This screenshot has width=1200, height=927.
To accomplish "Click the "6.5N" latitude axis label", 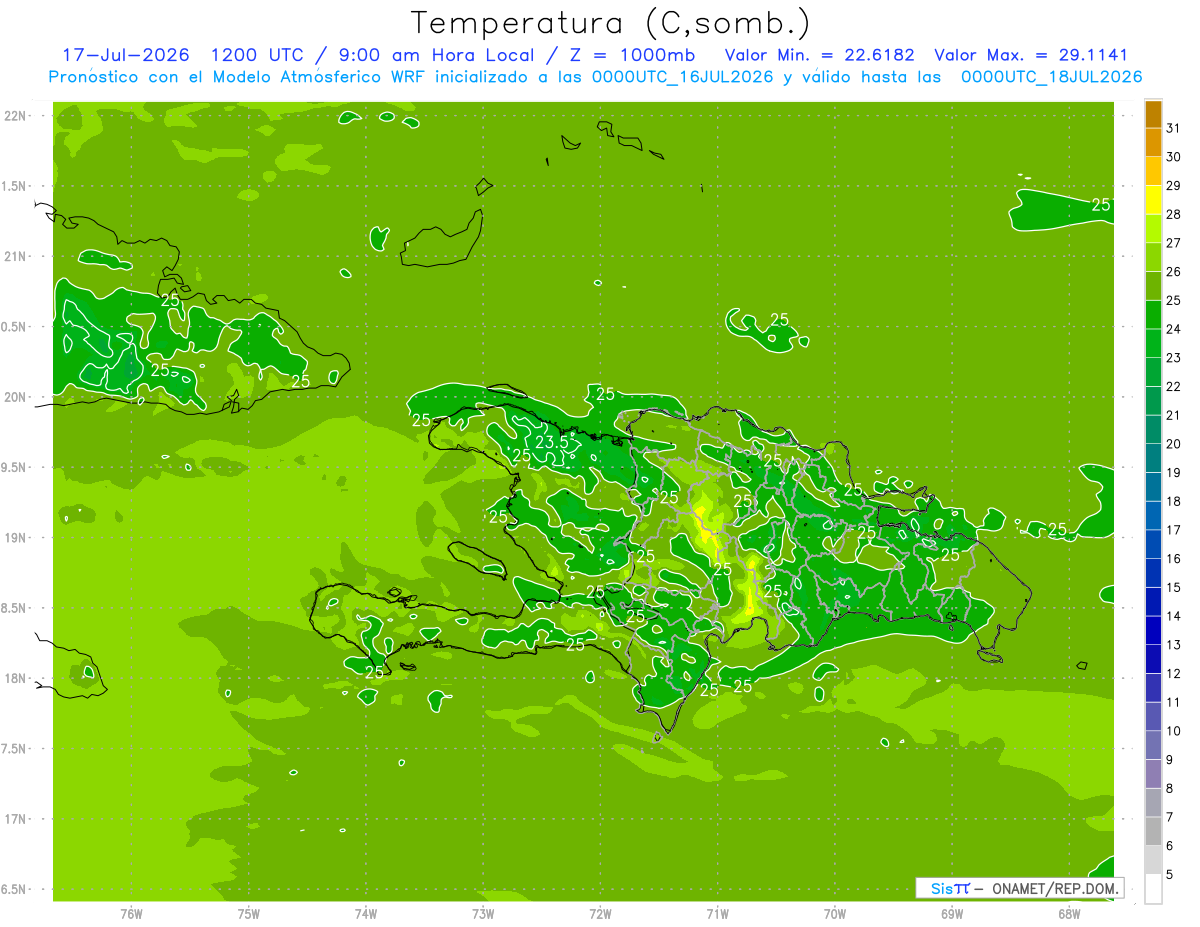I will pos(13,889).
